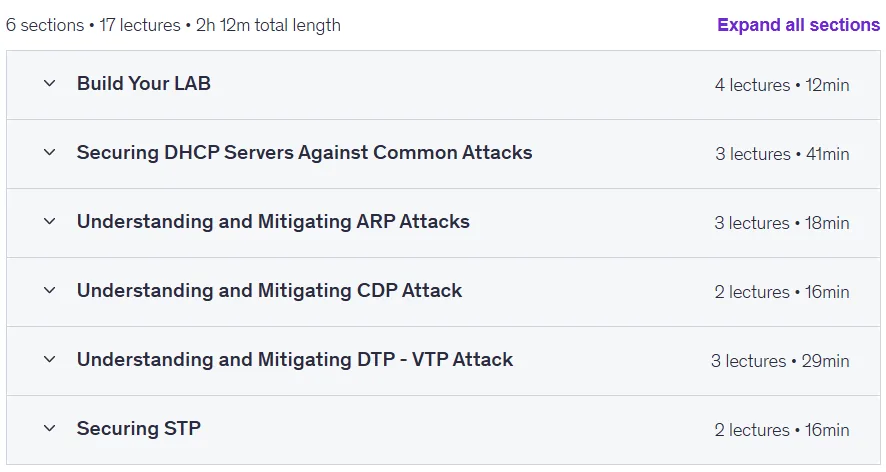
Task: Expand the Mitigating ARP Attacks chevron
Action: (x=50, y=222)
